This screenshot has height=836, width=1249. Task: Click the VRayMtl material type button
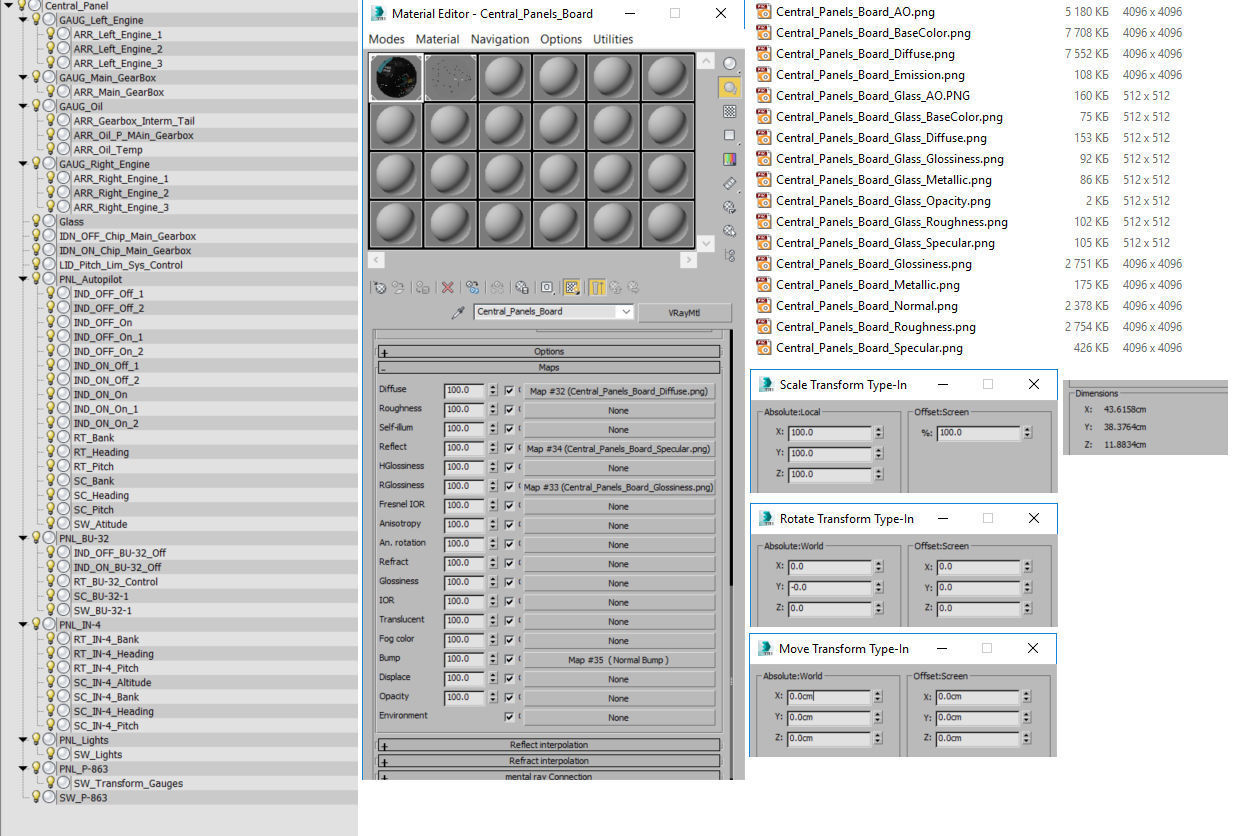[684, 312]
